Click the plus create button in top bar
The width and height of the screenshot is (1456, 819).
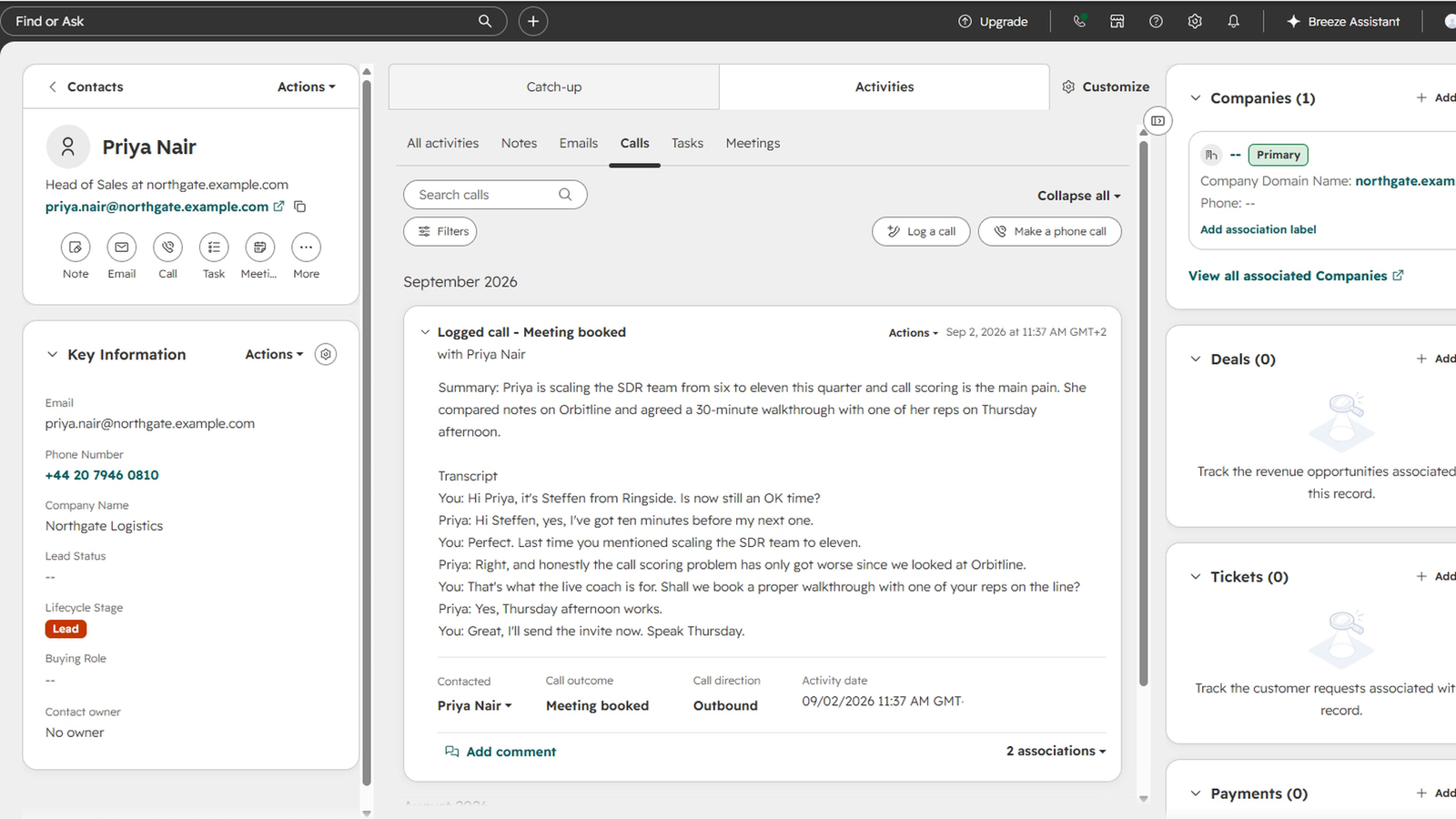click(533, 21)
